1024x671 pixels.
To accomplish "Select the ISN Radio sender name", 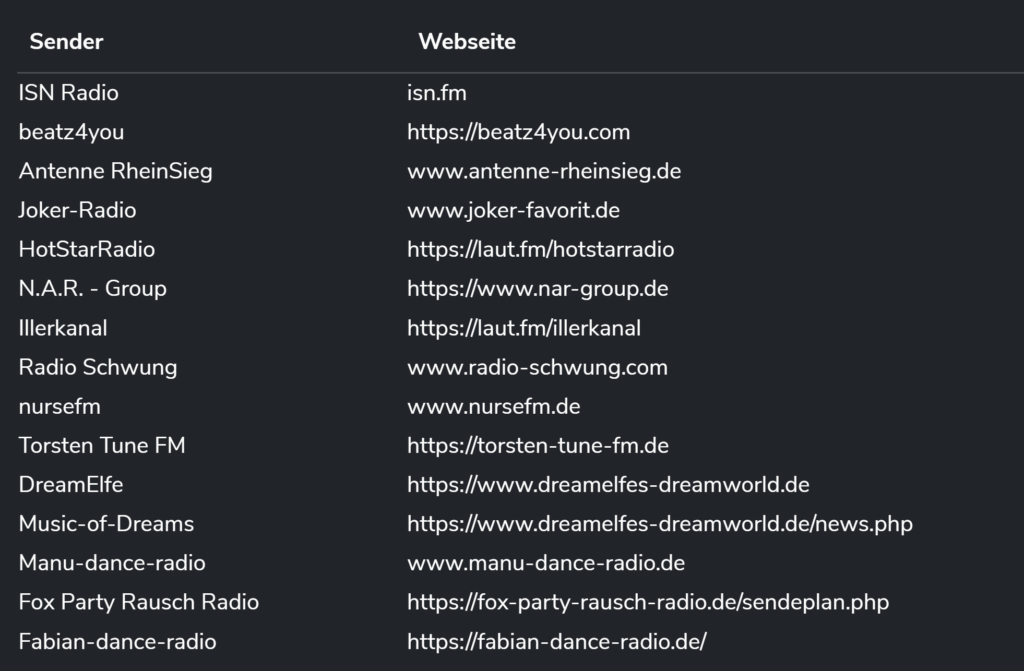I will [68, 93].
